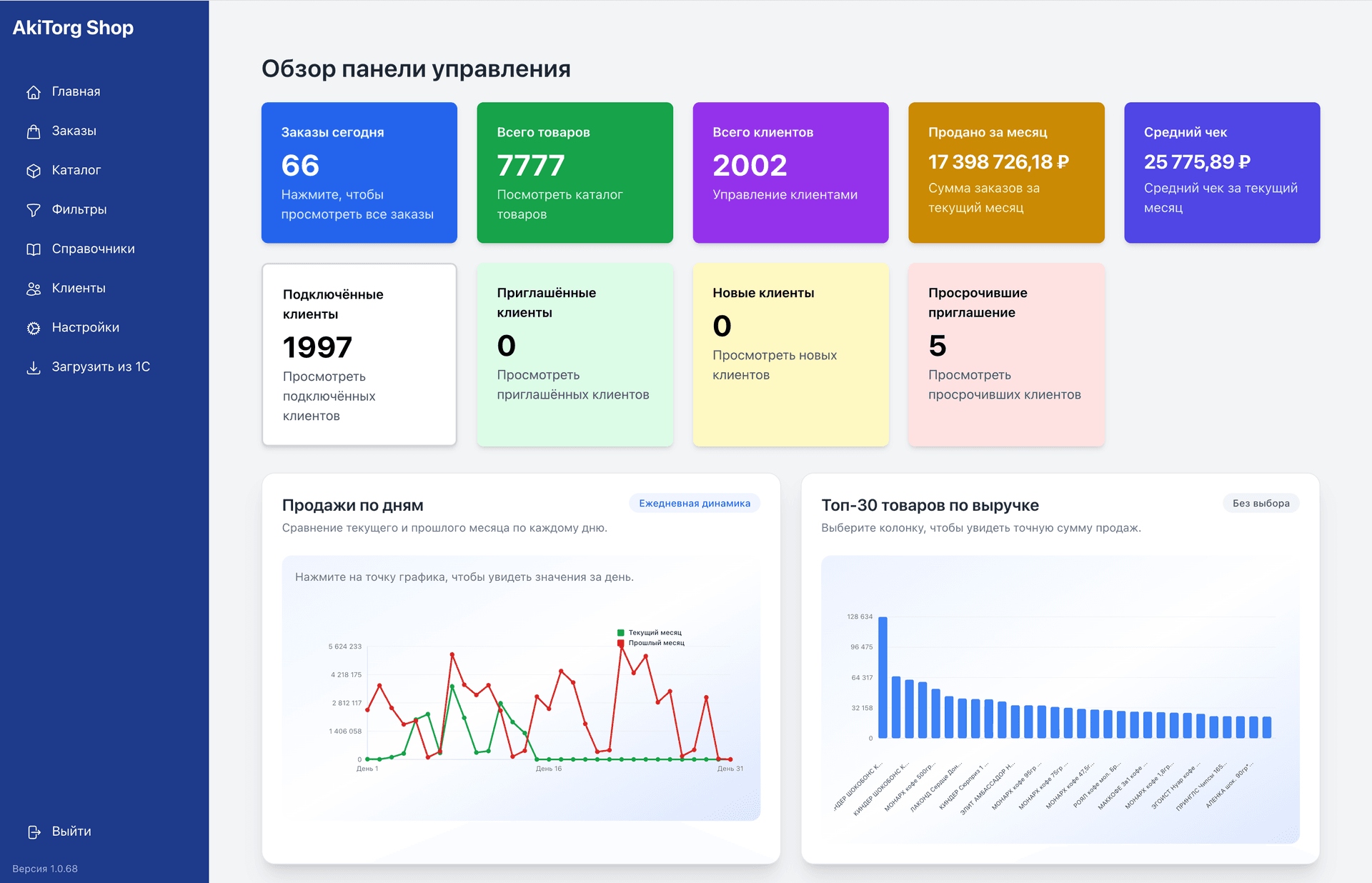
Task: Click the Выйти logout icon
Action: tap(33, 831)
